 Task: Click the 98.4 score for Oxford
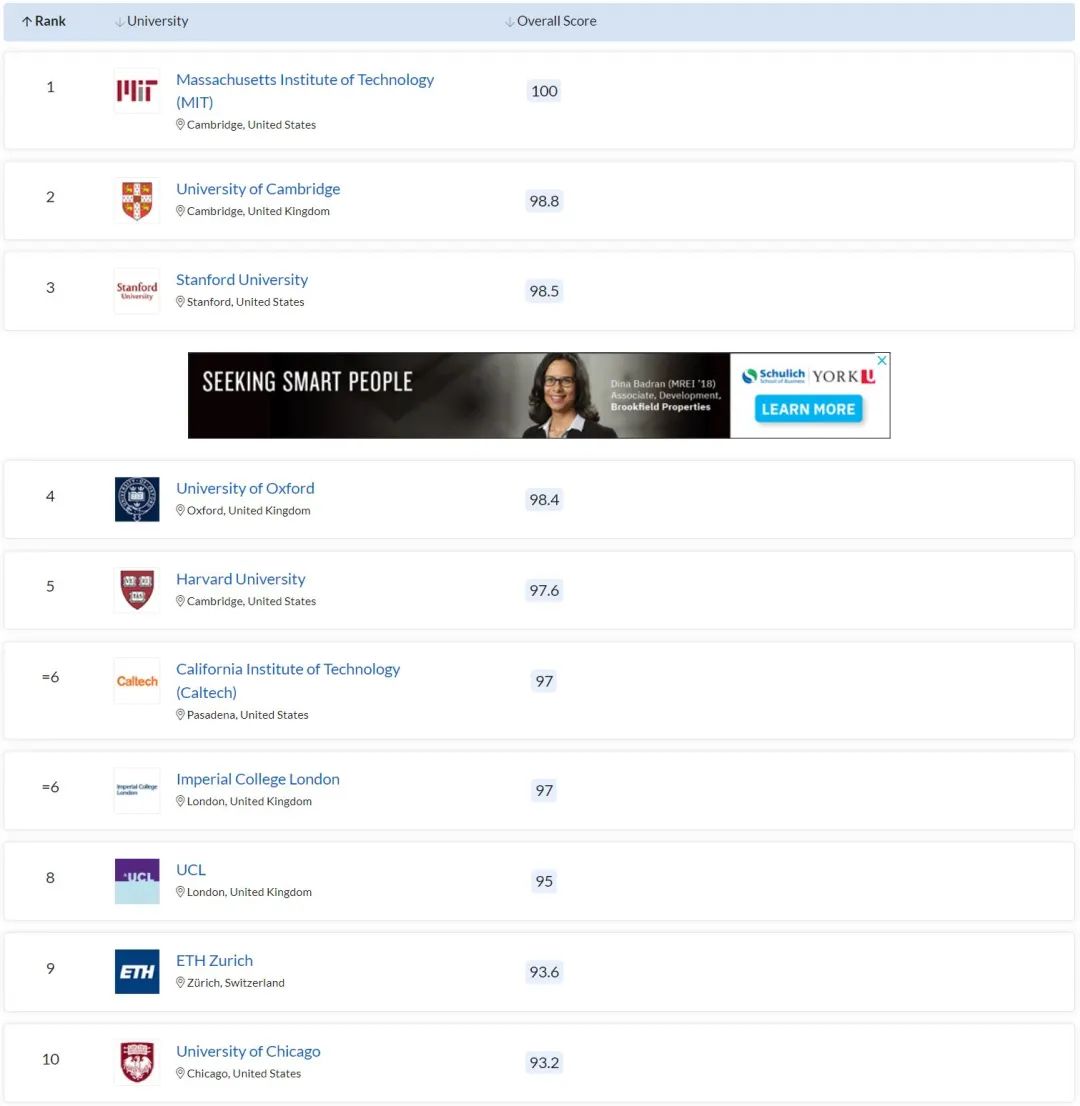point(544,500)
